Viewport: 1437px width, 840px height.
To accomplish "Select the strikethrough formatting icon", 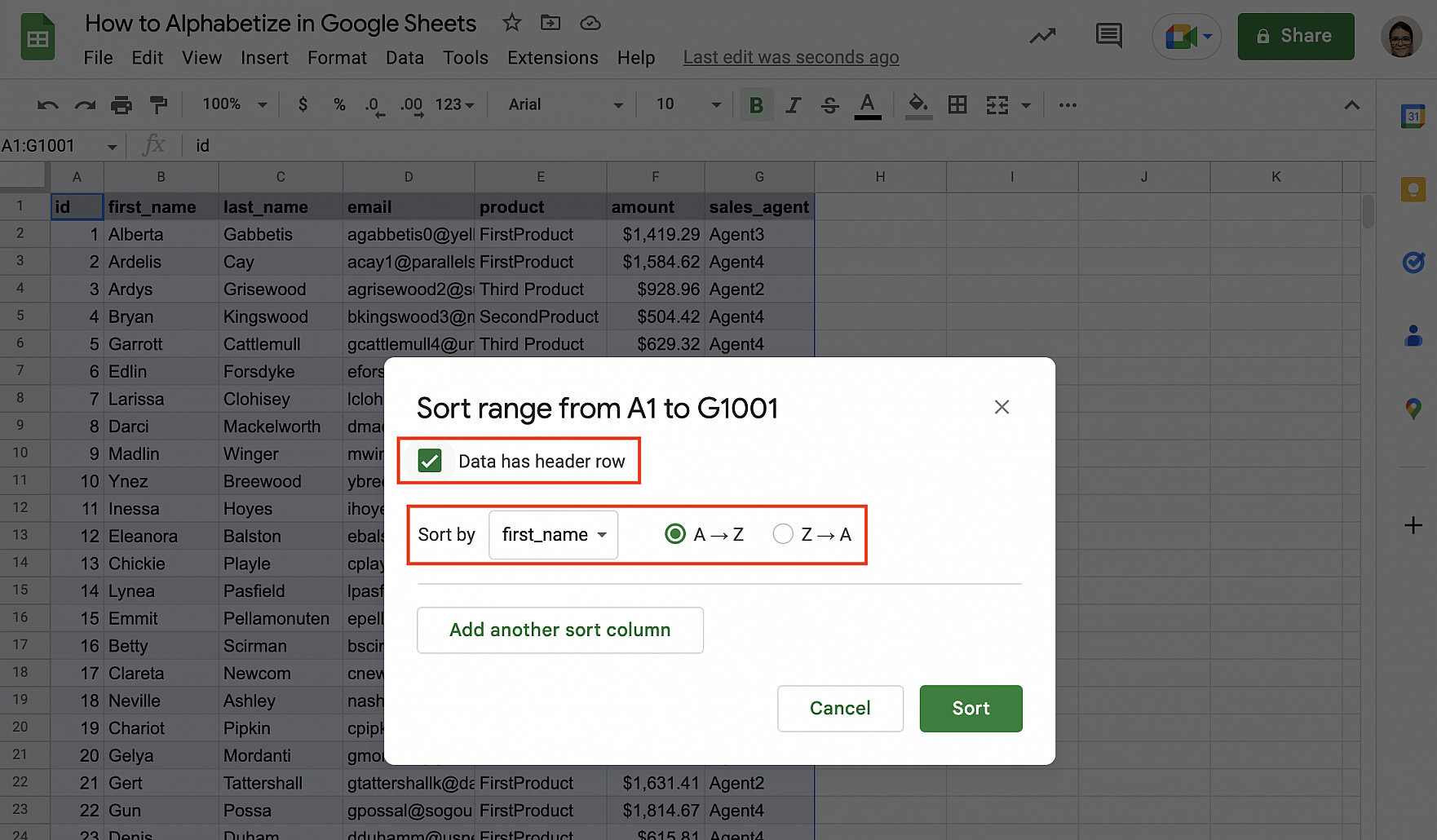I will coord(829,104).
